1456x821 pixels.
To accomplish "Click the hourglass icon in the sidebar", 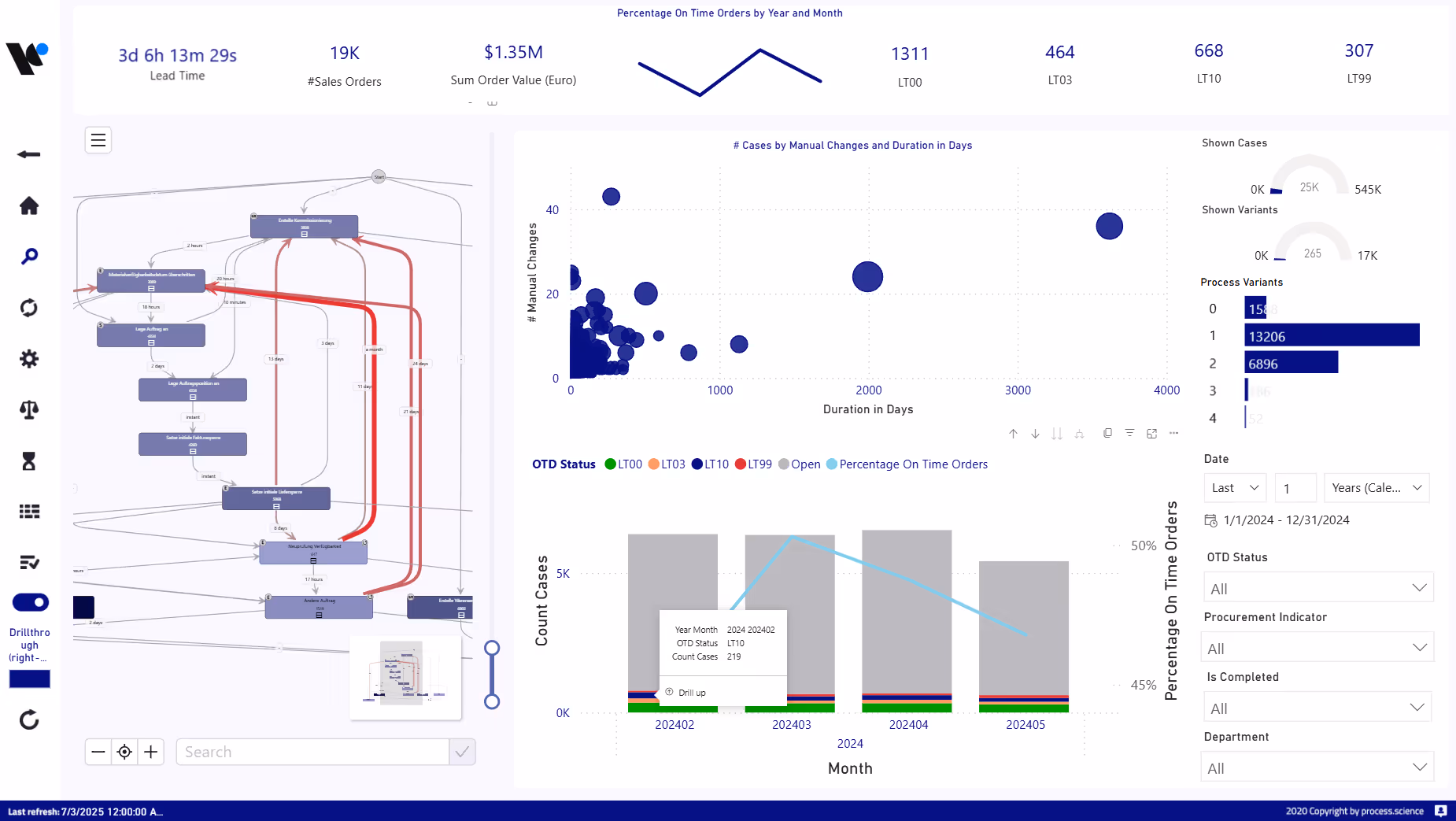I will [x=29, y=460].
